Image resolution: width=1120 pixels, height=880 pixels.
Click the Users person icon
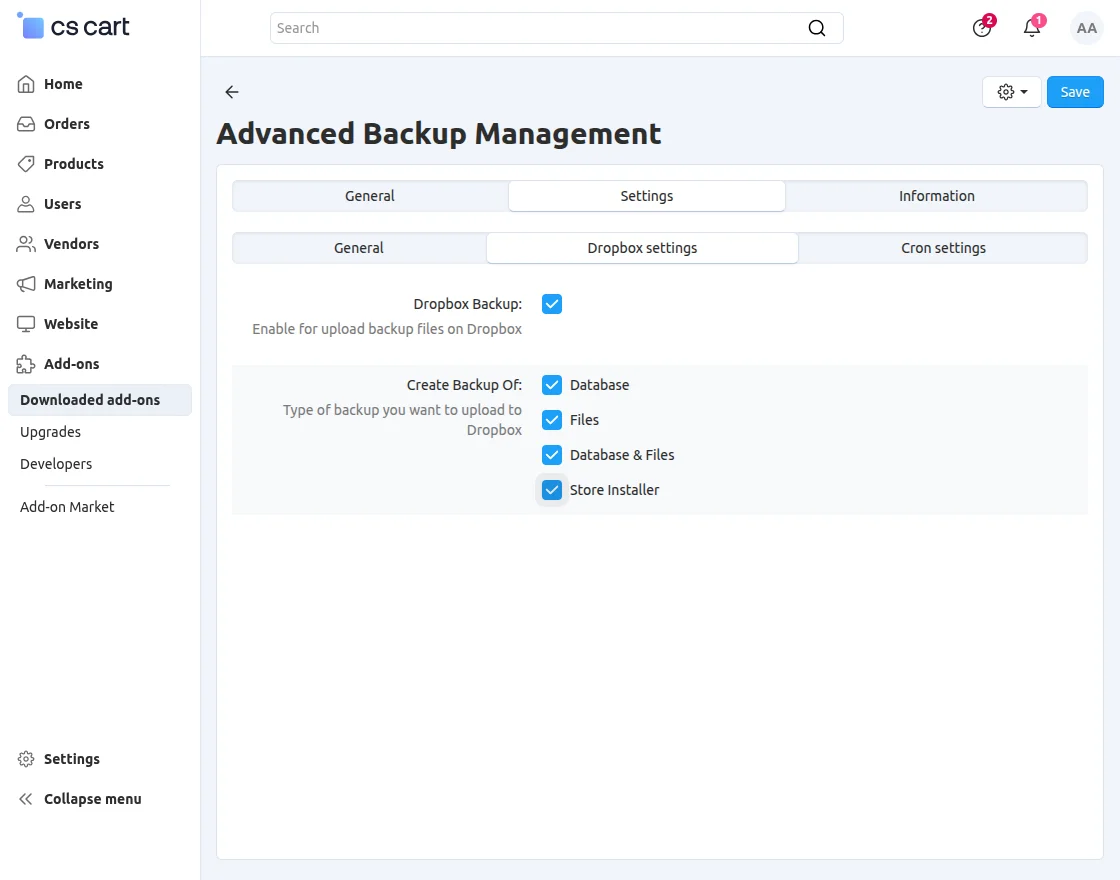point(26,204)
